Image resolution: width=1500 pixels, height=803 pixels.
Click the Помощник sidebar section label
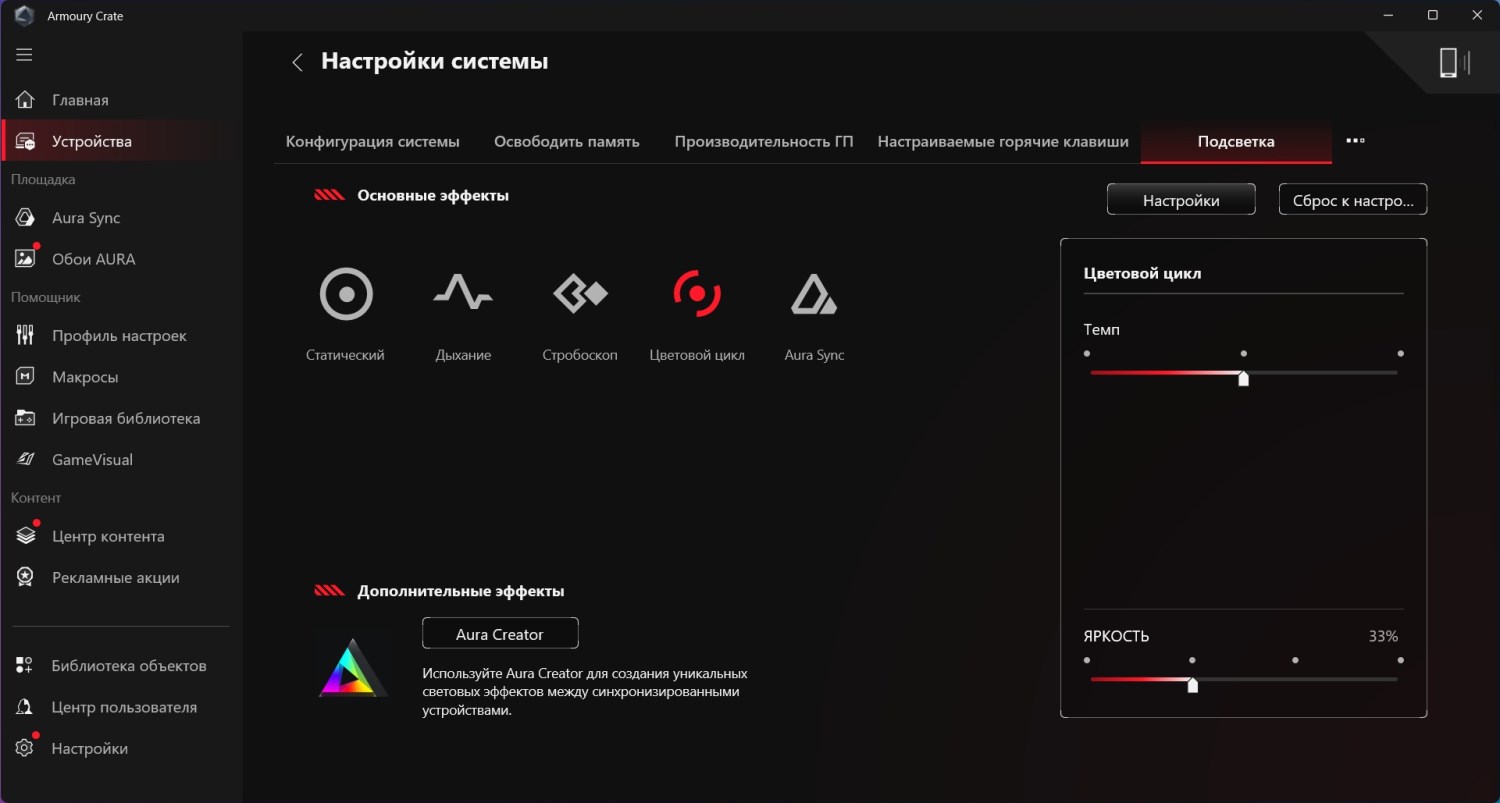(46, 297)
